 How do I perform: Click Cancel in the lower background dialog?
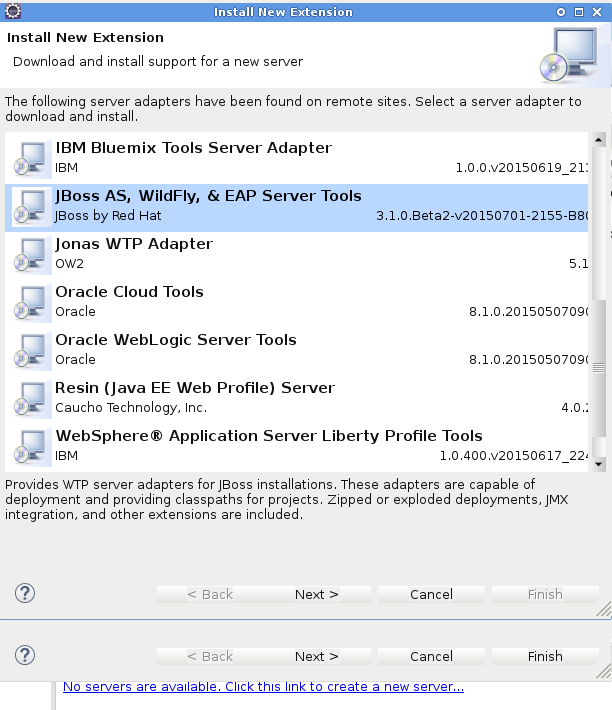pyautogui.click(x=431, y=657)
